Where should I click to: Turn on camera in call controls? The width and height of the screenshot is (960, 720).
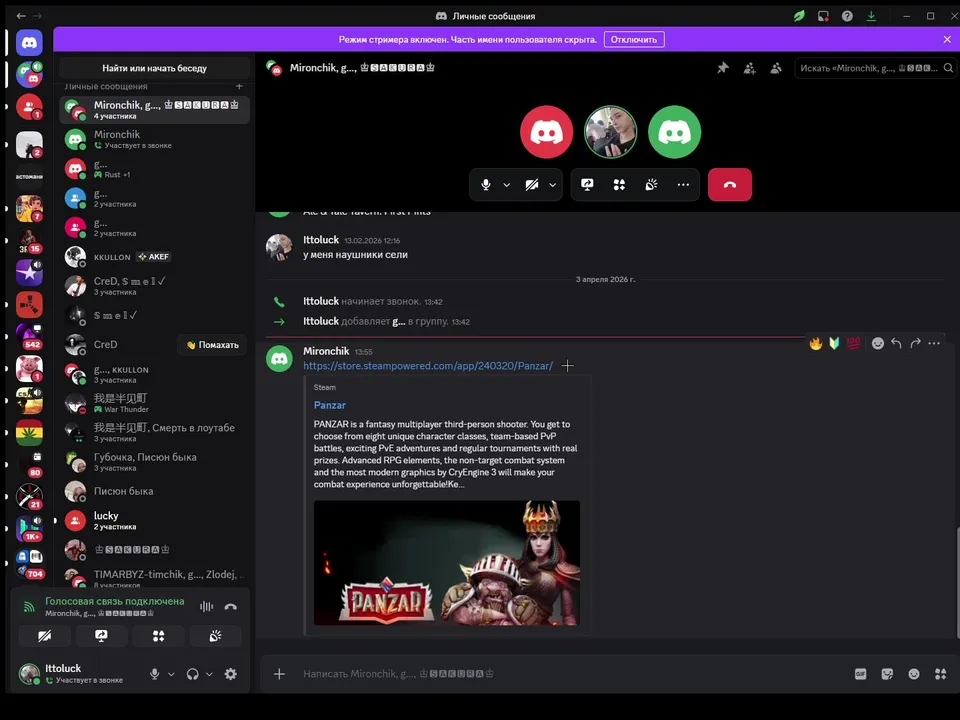[x=531, y=184]
